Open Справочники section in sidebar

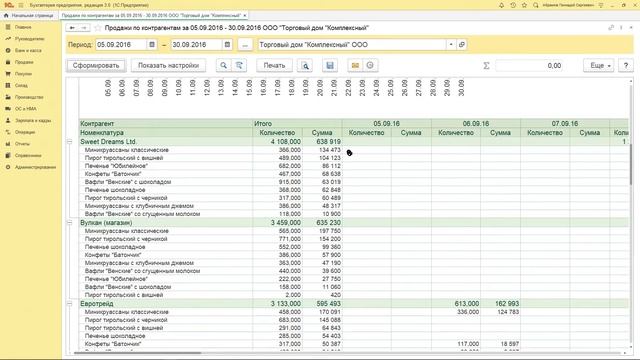coord(28,156)
